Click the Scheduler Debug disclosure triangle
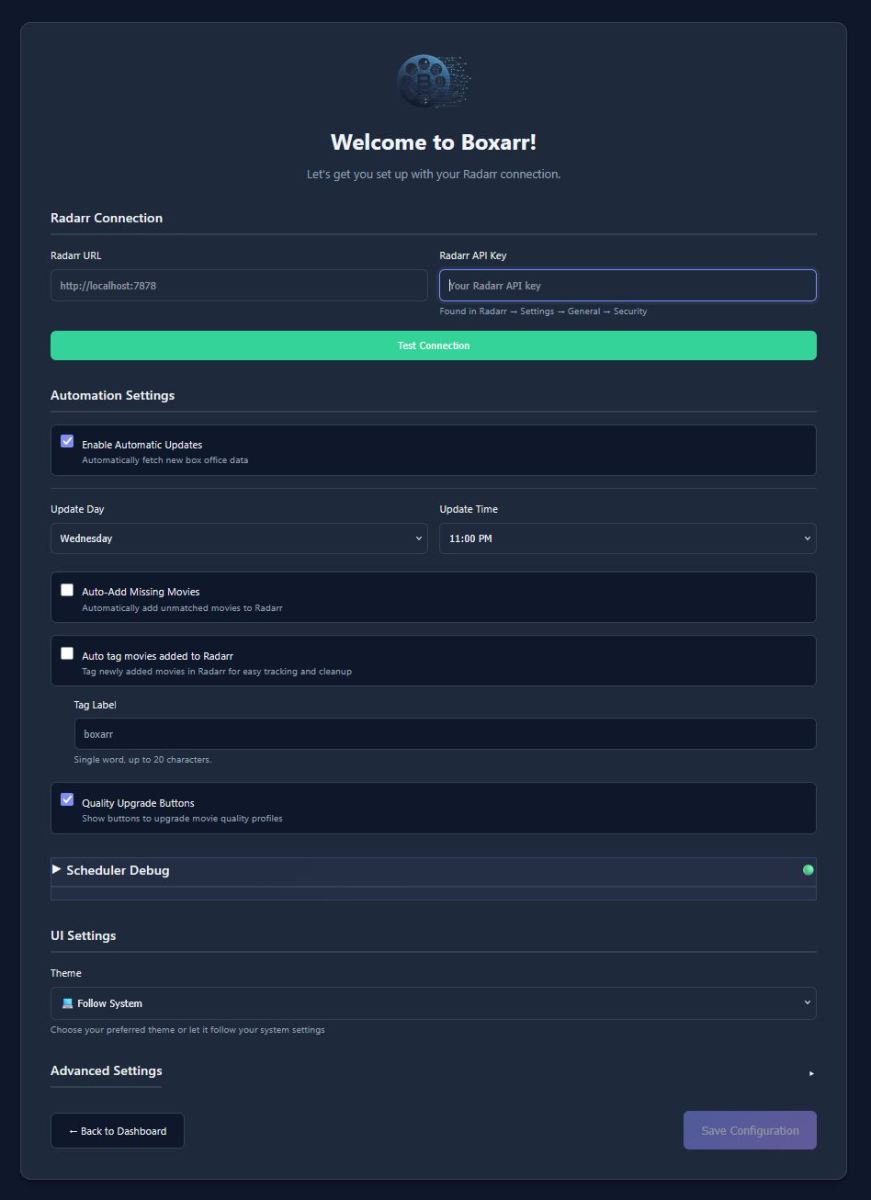The height and width of the screenshot is (1200, 871). [57, 870]
